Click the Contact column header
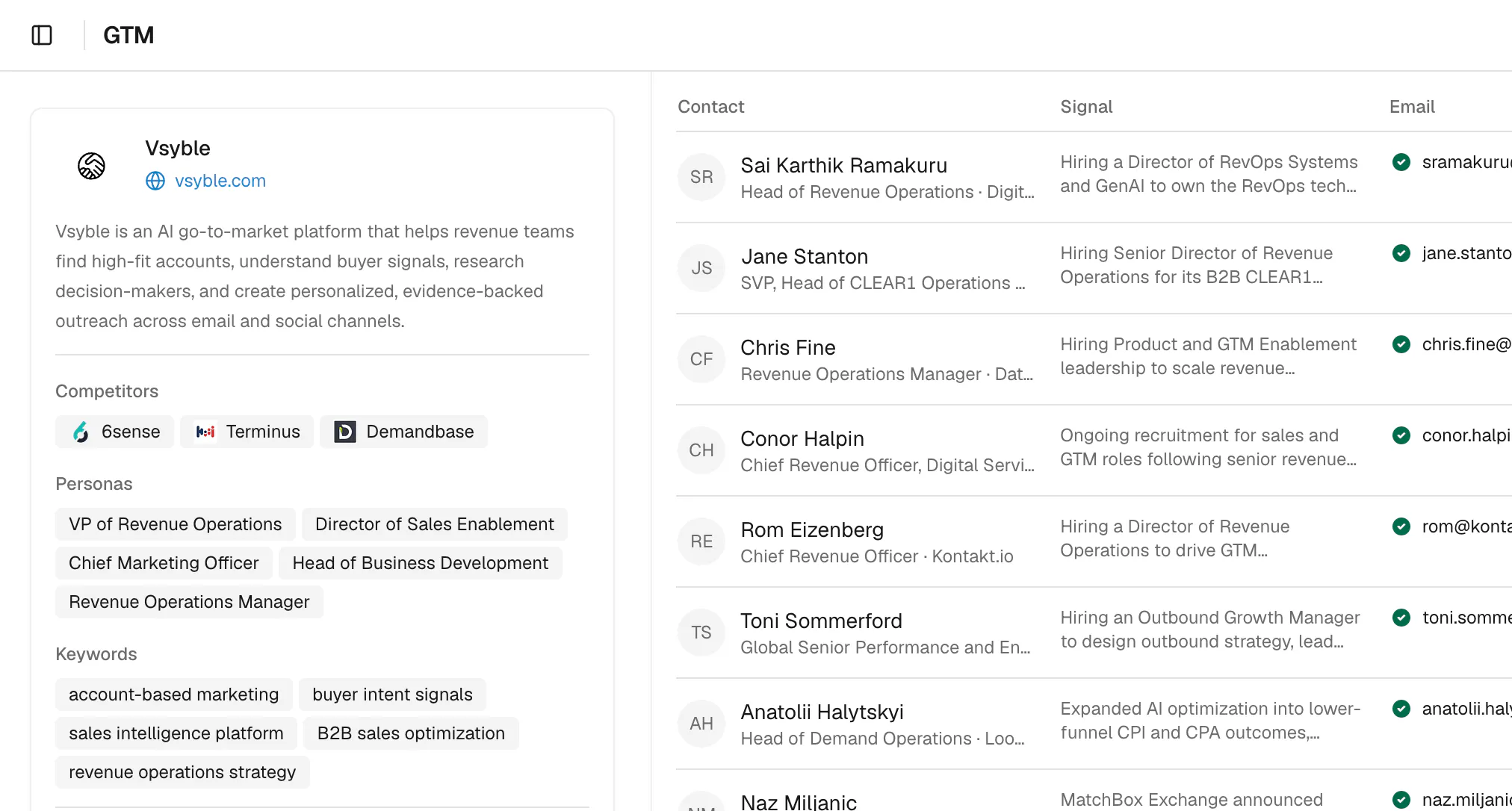This screenshot has height=811, width=1512. tap(711, 107)
